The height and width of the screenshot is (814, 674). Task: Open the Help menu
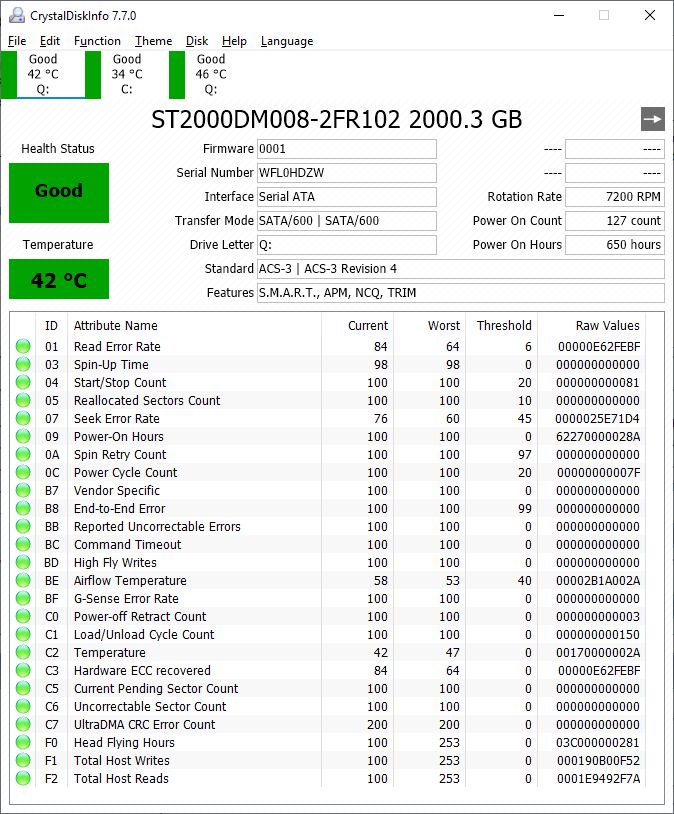coord(234,41)
